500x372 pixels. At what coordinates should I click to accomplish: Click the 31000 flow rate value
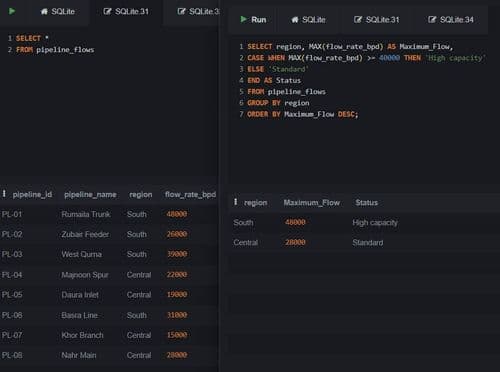[177, 315]
